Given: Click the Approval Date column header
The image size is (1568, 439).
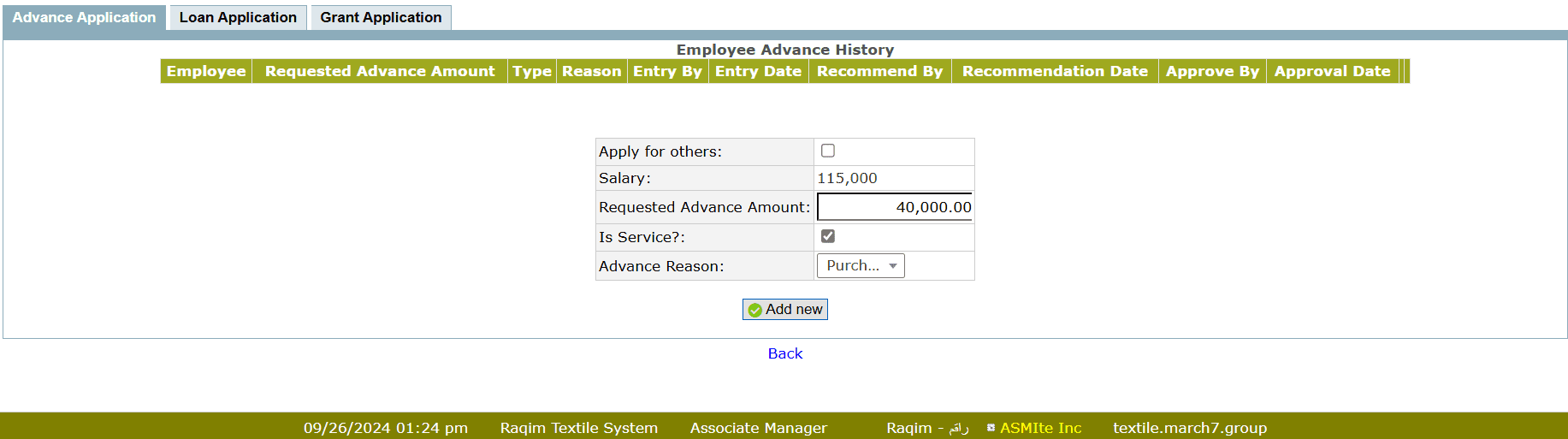Looking at the screenshot, I should point(1332,71).
